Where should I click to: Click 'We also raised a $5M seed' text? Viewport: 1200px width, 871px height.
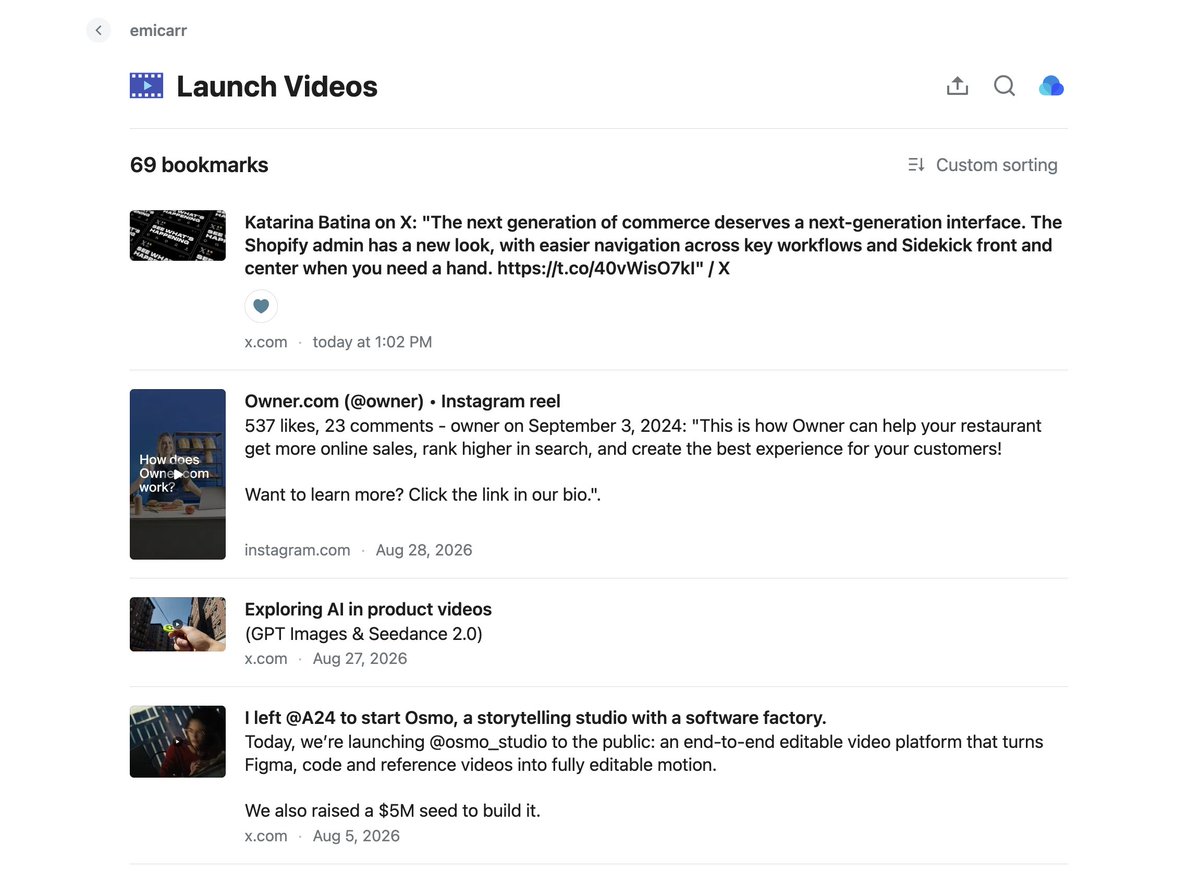point(393,811)
